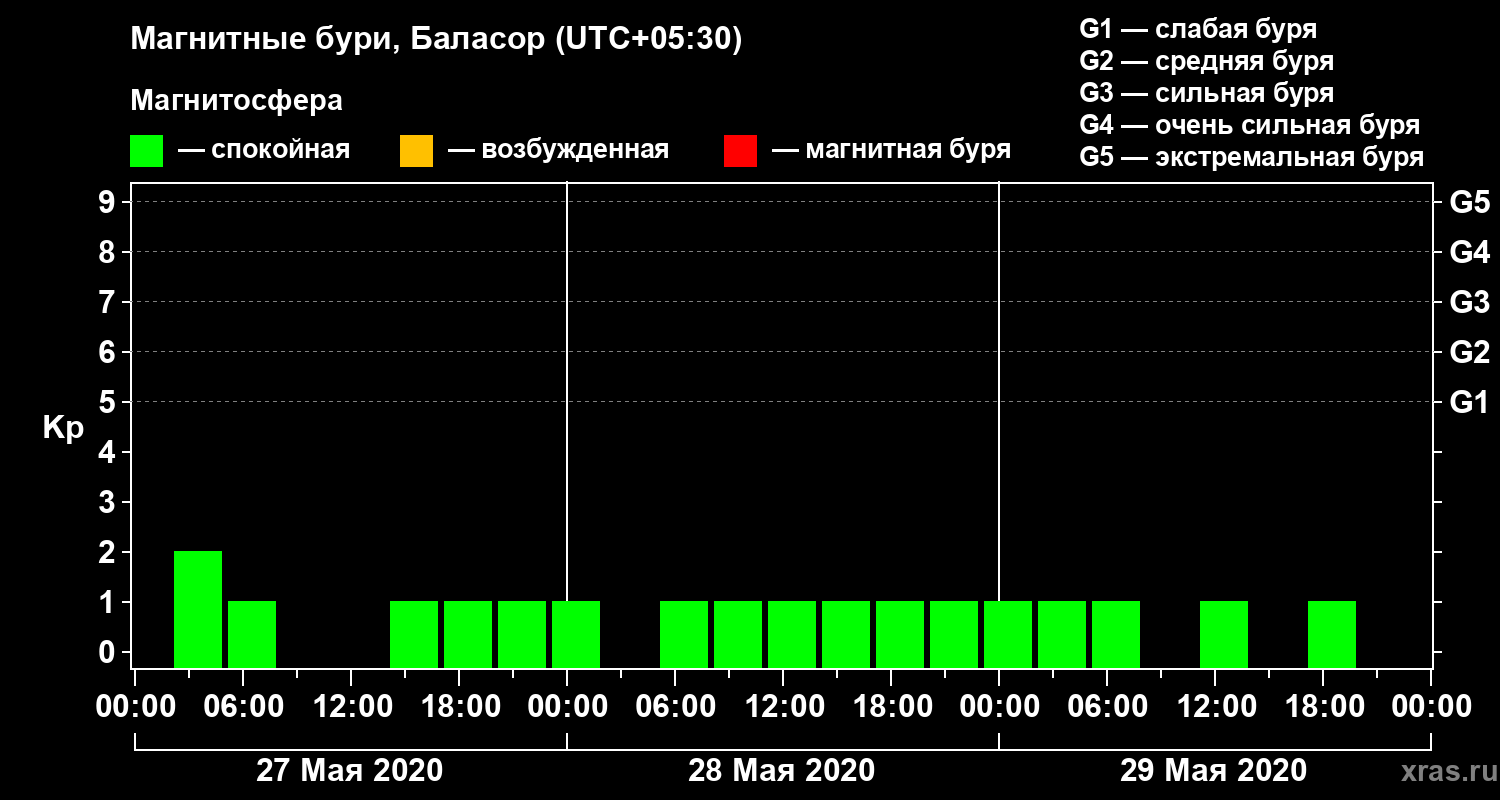The height and width of the screenshot is (800, 1500).
Task: Click the legend label '— магнитная буря'
Action: pyautogui.click(x=891, y=150)
